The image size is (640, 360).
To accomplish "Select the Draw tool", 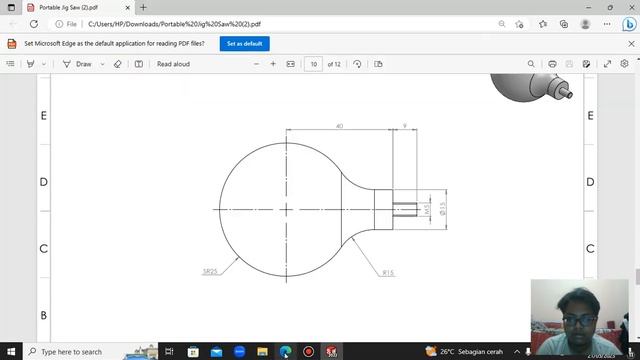I will 77,64.
